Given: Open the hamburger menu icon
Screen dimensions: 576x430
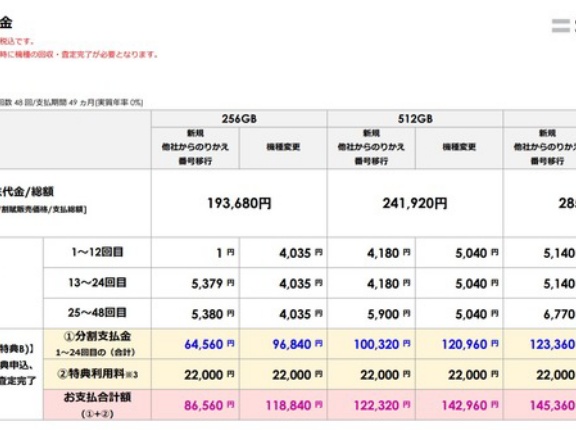Looking at the screenshot, I should click(x=561, y=26).
